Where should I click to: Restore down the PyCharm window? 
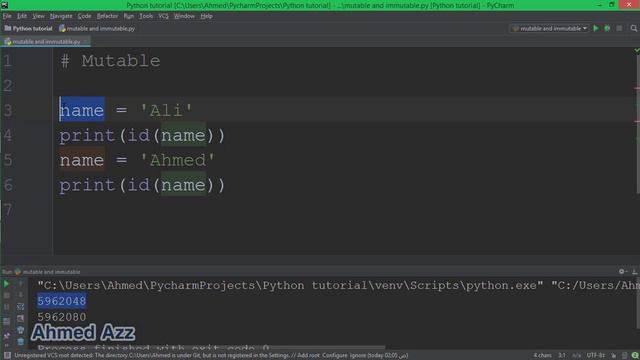point(612,5)
